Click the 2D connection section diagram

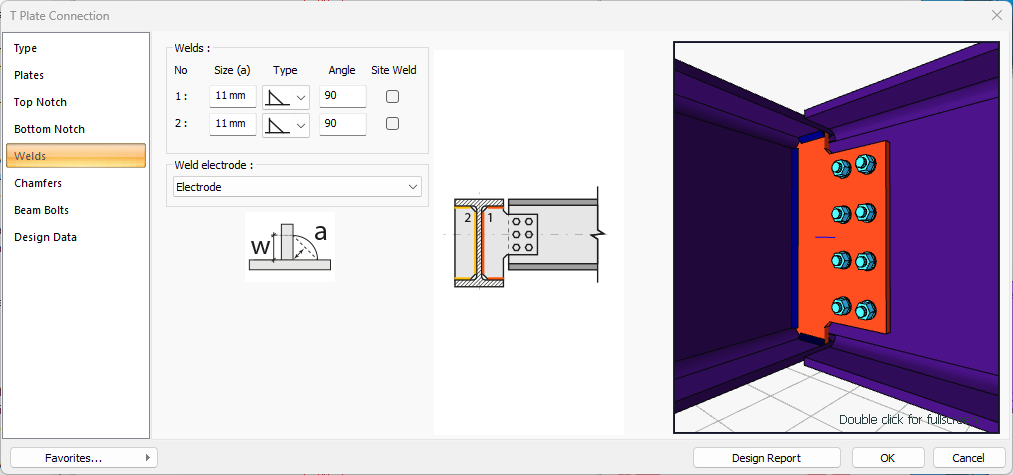527,240
